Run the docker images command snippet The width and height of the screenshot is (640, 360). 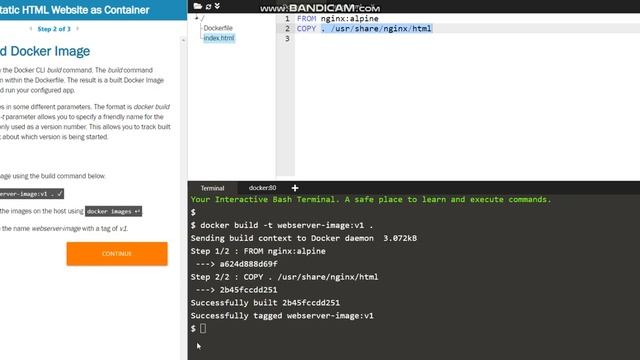(x=113, y=211)
